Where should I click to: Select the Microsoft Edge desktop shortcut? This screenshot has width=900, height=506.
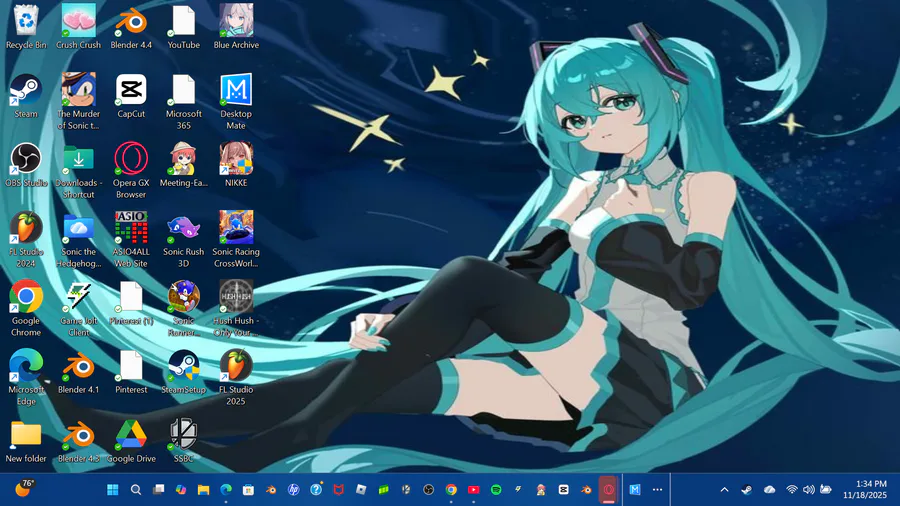coord(26,377)
